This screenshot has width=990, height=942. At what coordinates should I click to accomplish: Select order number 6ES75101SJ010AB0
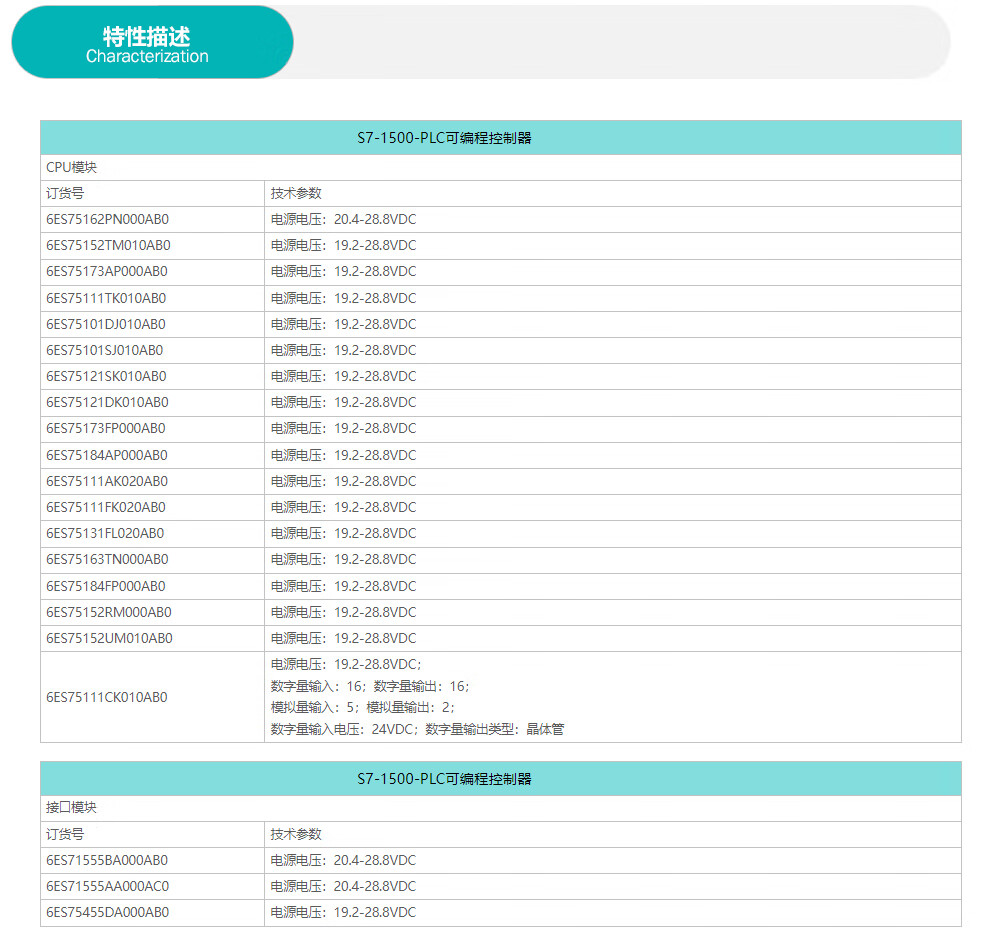click(x=105, y=350)
